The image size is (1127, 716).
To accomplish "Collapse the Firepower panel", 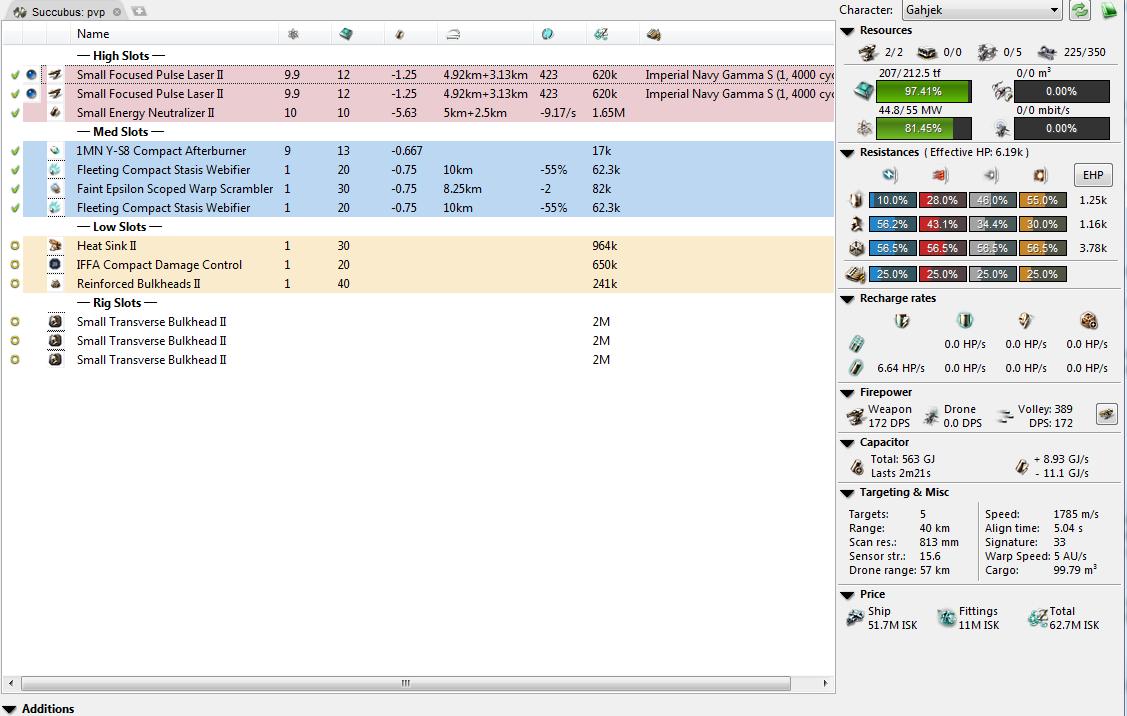I will (847, 393).
